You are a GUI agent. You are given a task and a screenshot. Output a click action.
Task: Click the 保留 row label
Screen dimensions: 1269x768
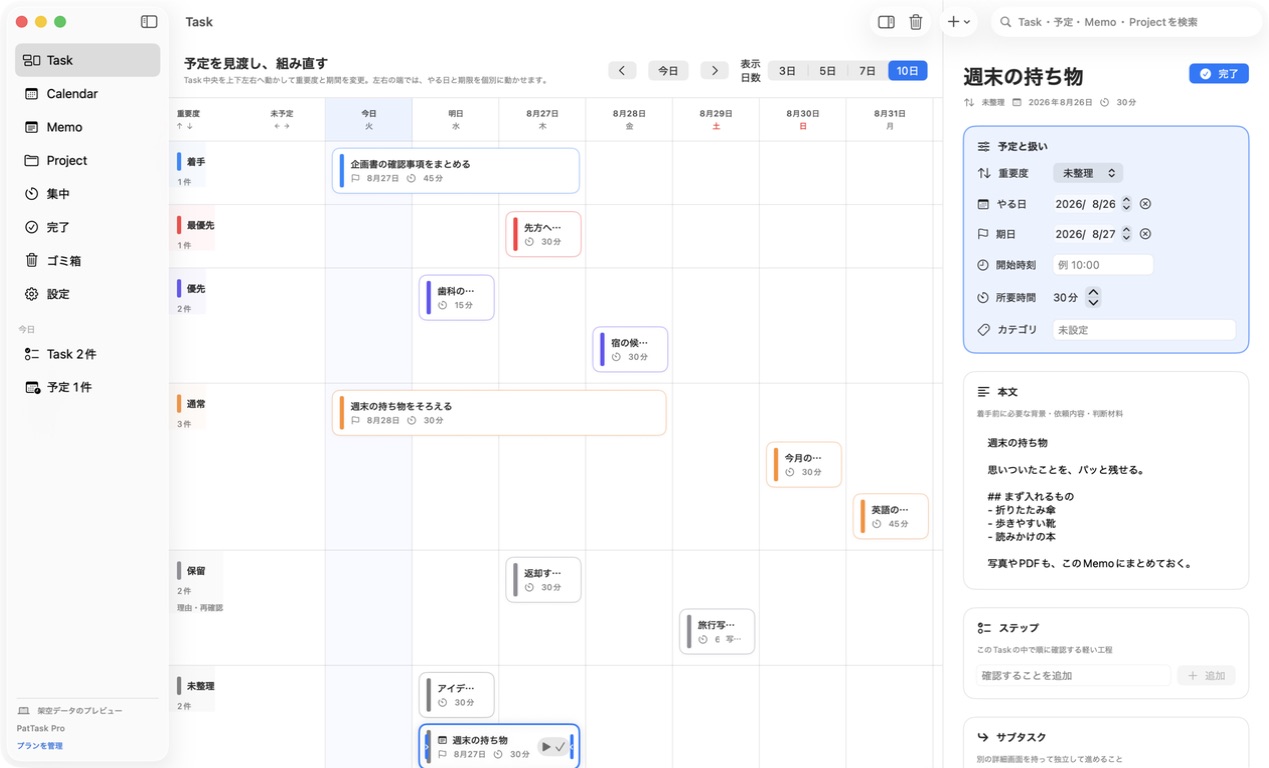[196, 571]
